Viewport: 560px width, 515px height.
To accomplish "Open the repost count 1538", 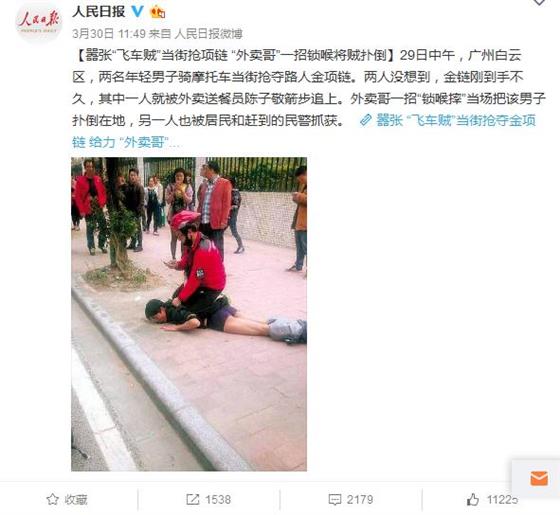I will [218, 499].
